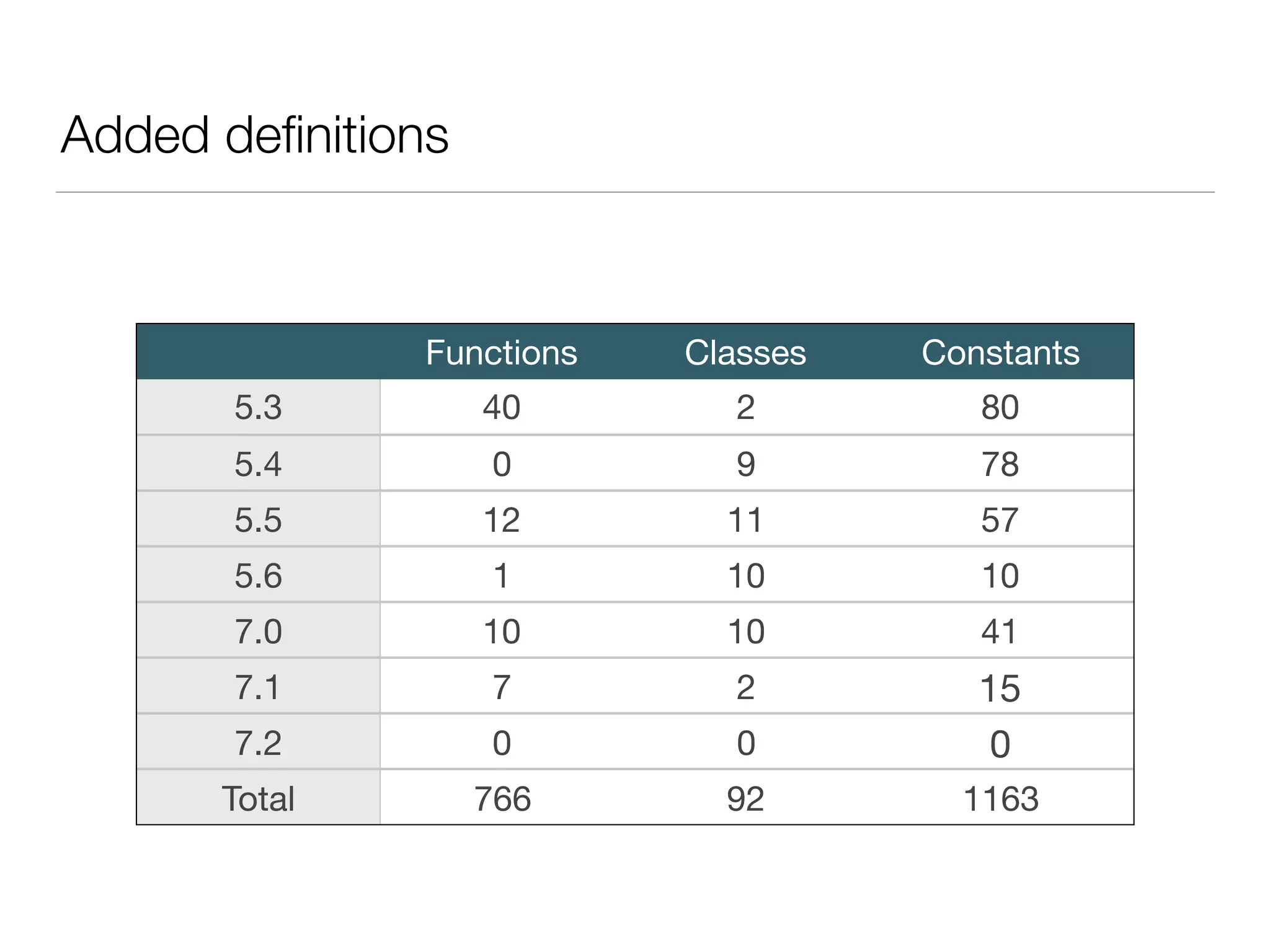Click the 40 functions cell for 5.3
Screen dimensions: 1270x952
(501, 408)
